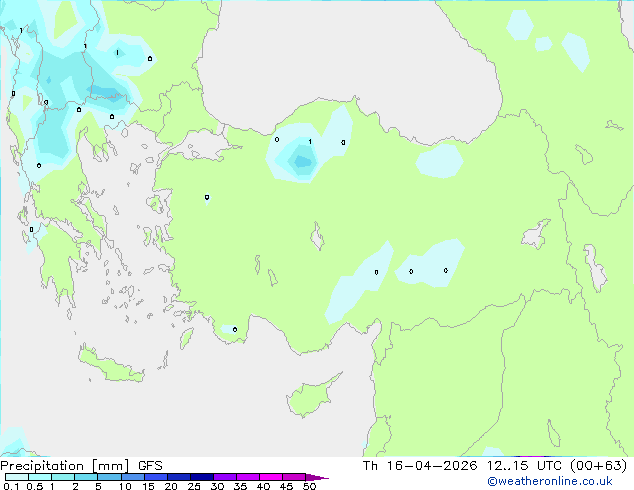This screenshot has height=490, width=634.
Task: Click the "0.5" legend scale label
Action: [x=35, y=486]
